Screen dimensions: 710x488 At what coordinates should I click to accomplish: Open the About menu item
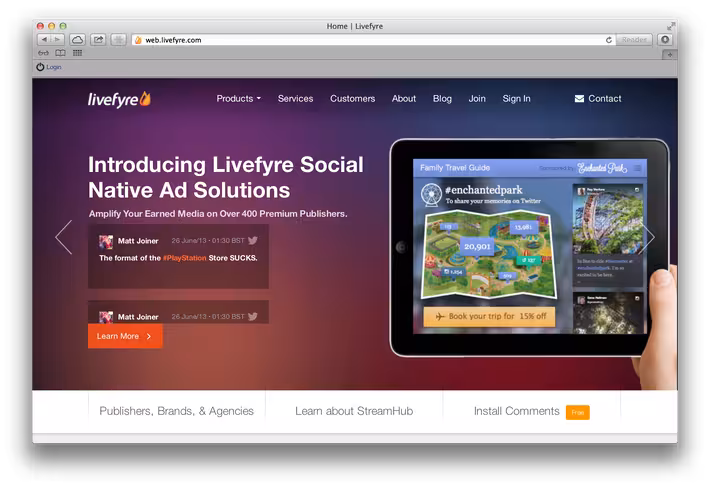(403, 99)
